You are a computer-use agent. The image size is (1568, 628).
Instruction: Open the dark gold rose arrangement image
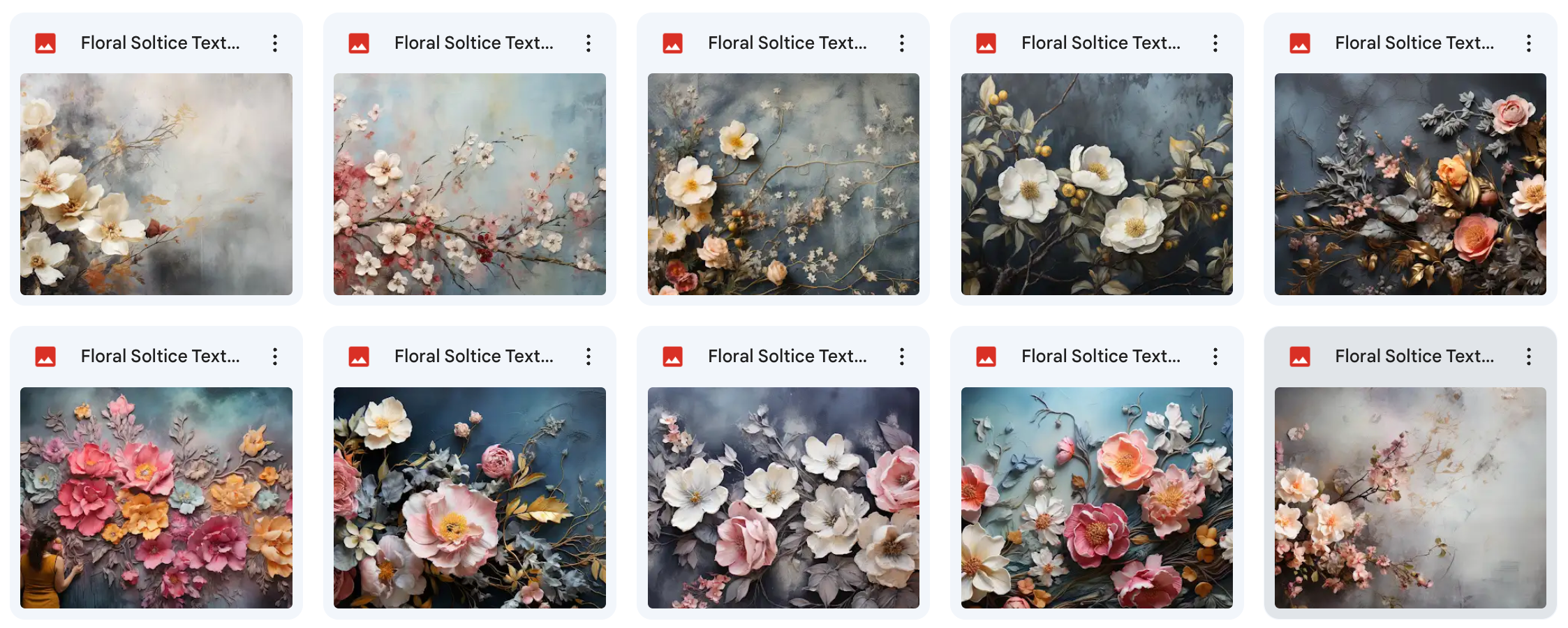click(1410, 184)
